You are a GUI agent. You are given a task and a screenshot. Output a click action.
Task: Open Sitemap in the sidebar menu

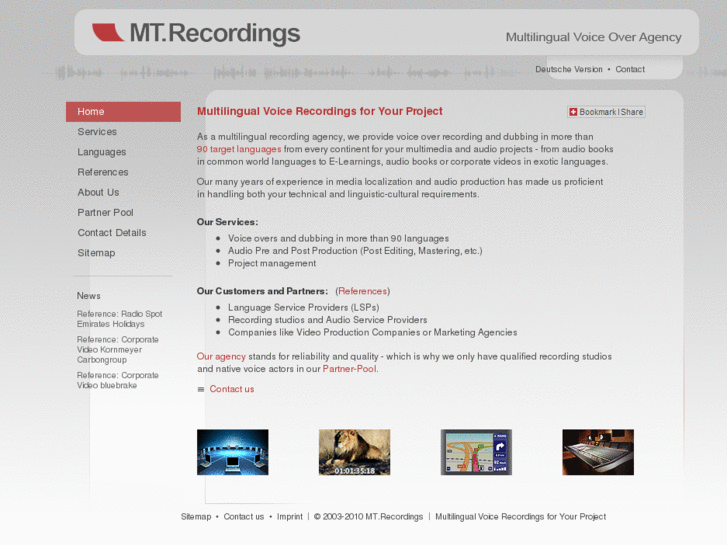point(96,253)
